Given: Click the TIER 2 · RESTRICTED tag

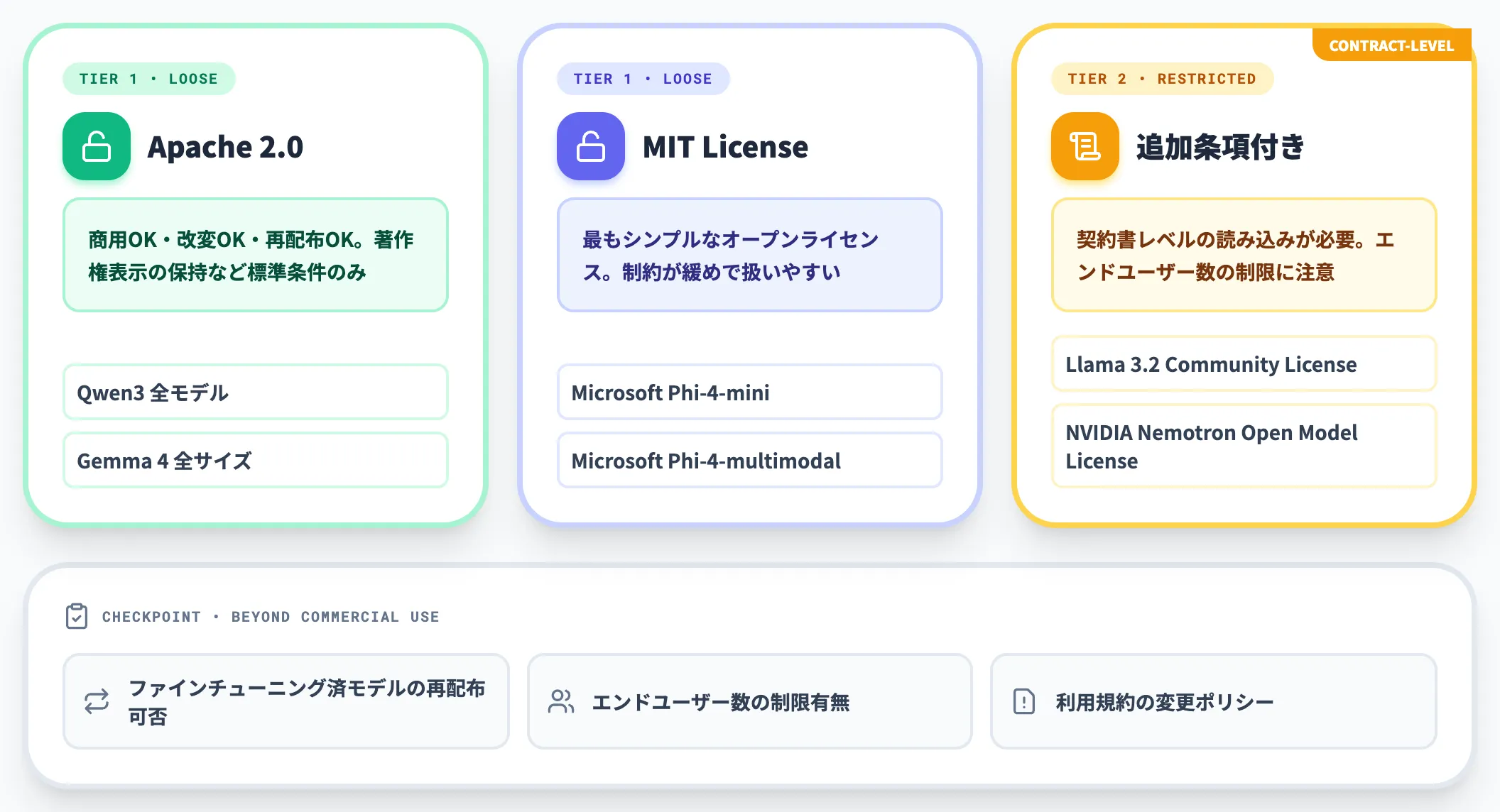Looking at the screenshot, I should click(x=1162, y=79).
